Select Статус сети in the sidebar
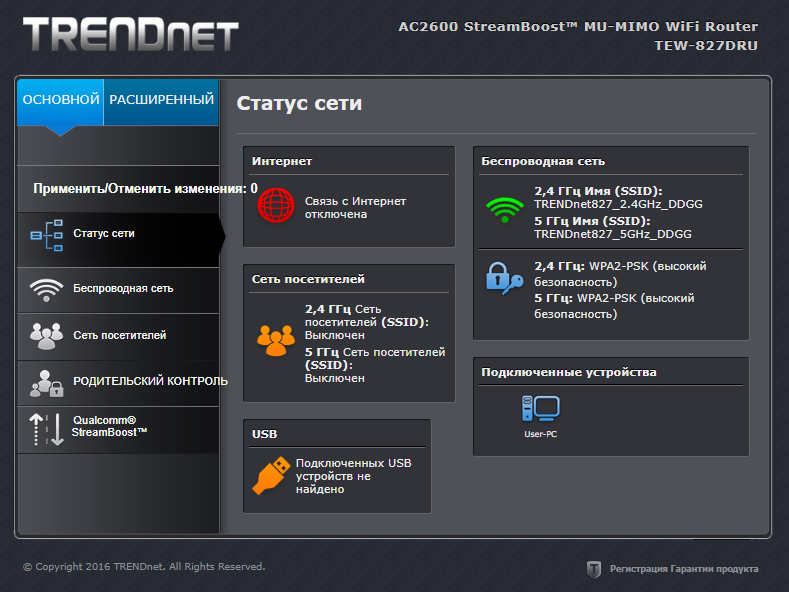Viewport: 789px width, 592px height. click(x=119, y=240)
